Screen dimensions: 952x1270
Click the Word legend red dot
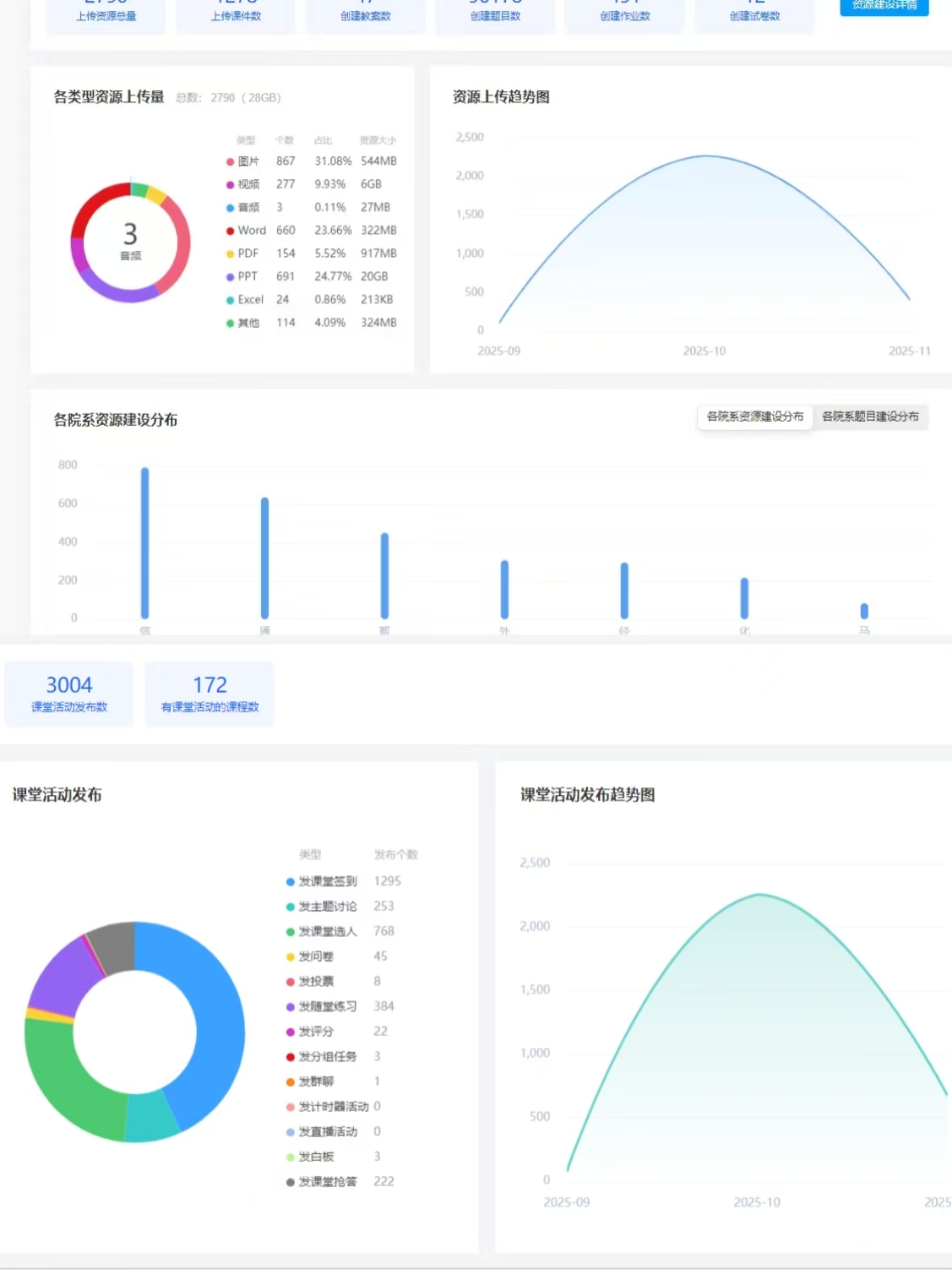point(230,231)
